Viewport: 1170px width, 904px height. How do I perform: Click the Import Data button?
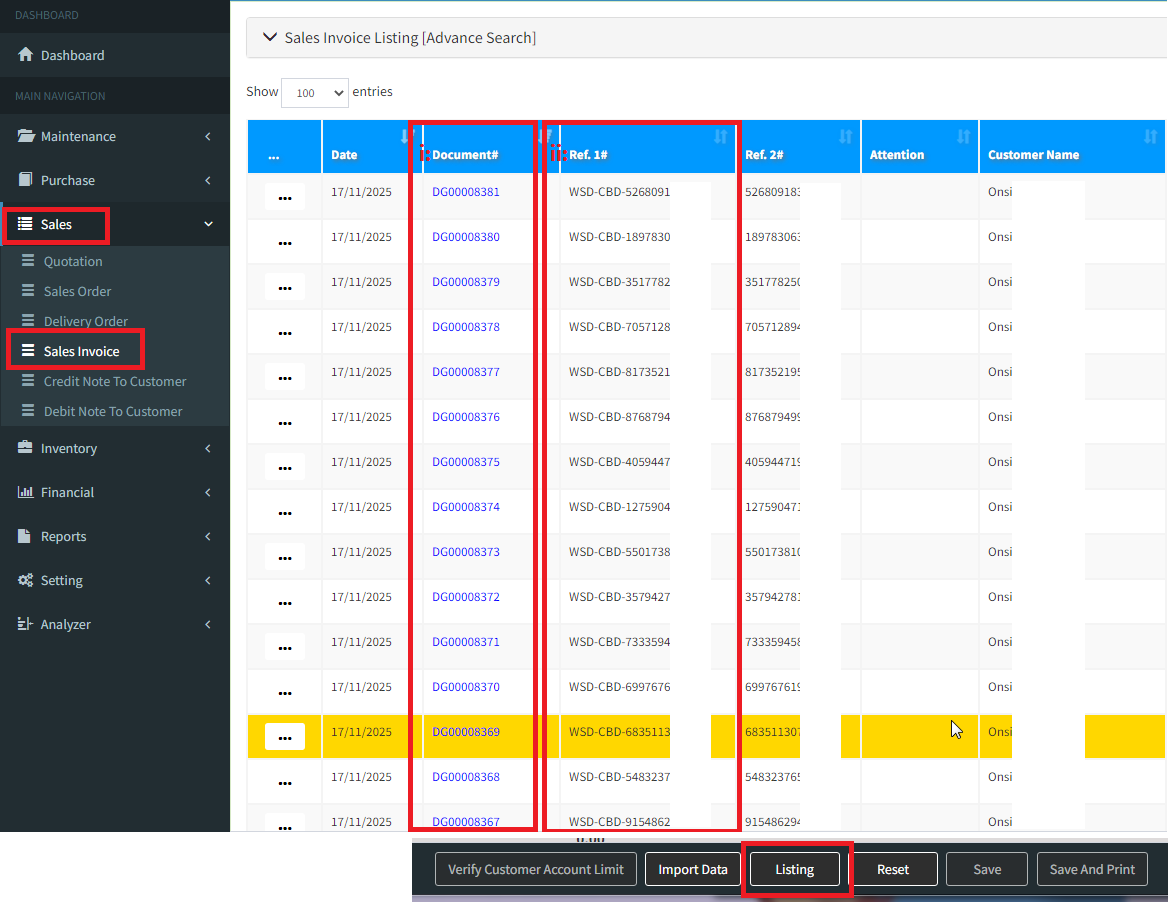coord(692,869)
